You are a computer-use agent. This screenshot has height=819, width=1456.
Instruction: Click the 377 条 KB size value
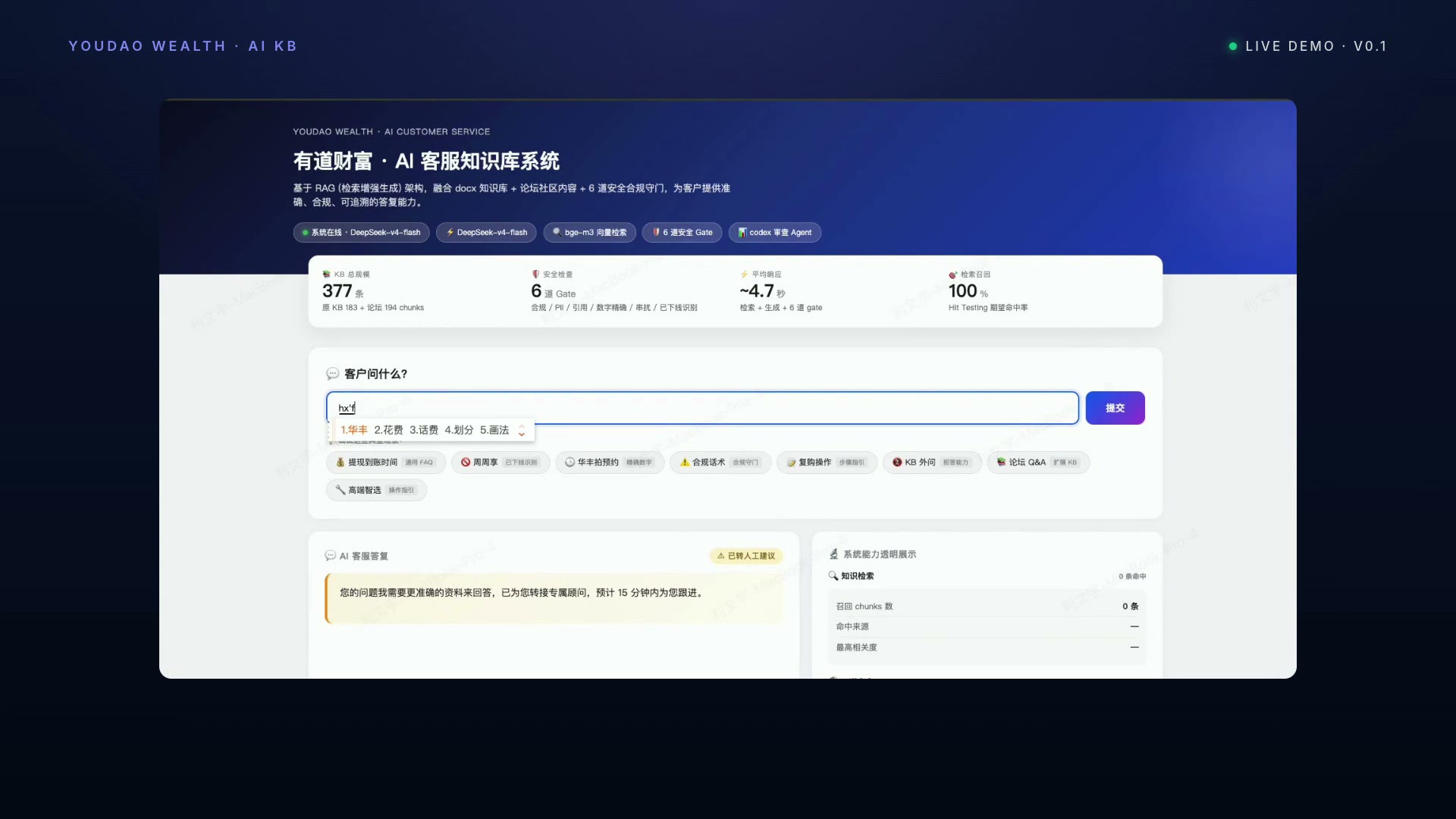343,291
